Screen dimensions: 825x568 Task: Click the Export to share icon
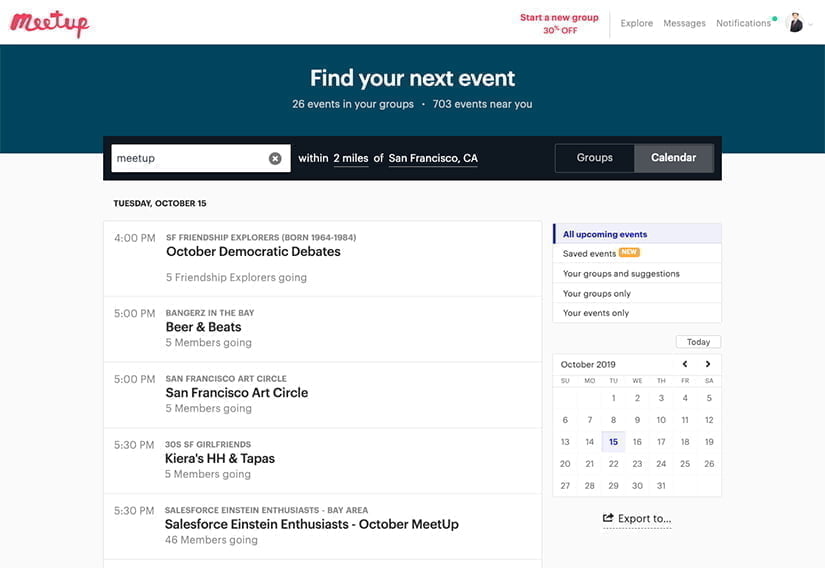point(608,518)
